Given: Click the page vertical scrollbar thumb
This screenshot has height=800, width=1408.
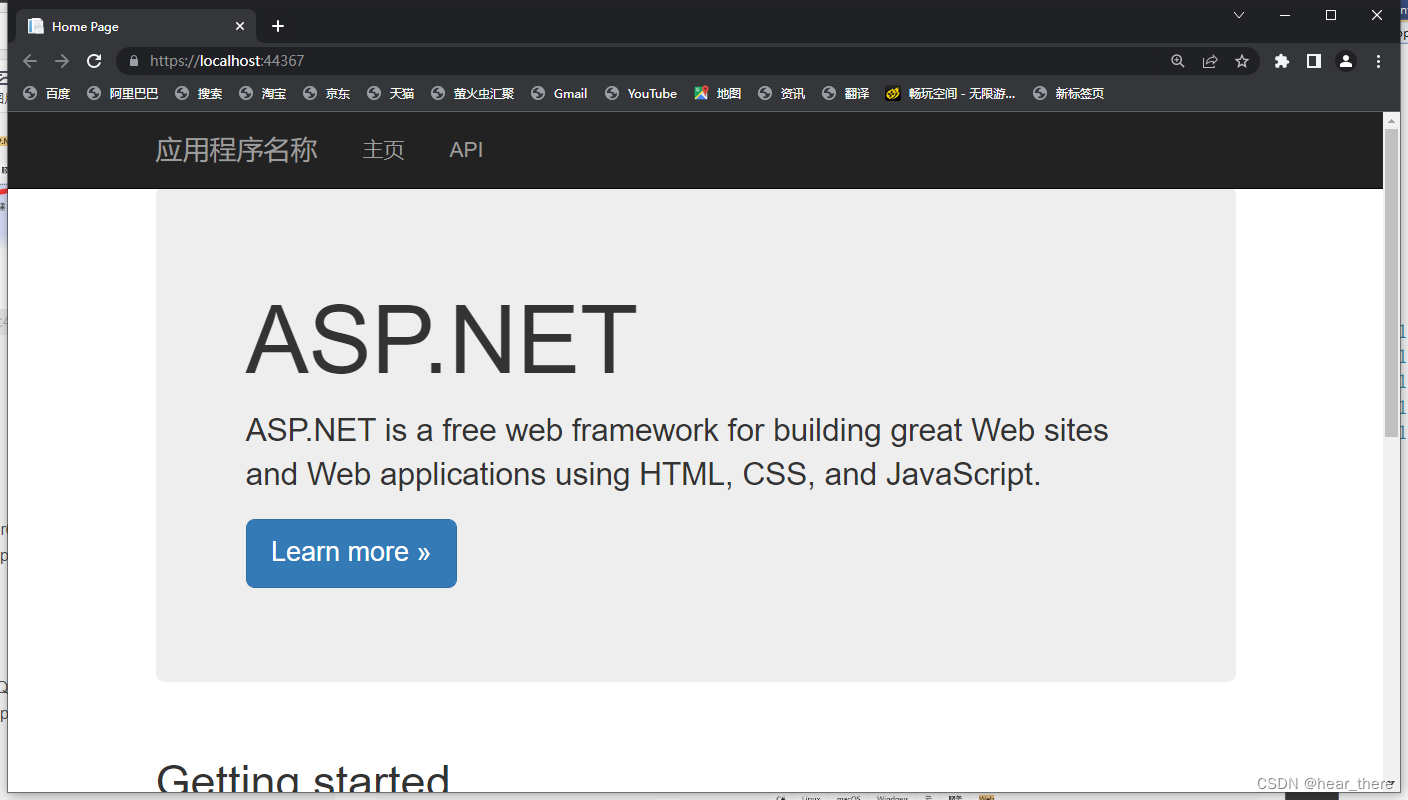Looking at the screenshot, I should point(1391,282).
